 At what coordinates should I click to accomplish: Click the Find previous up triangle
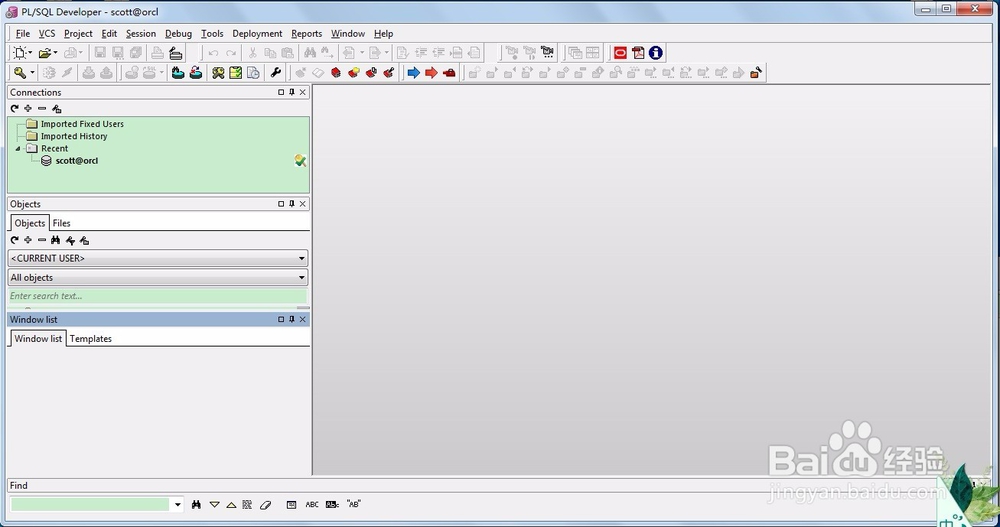[231, 505]
